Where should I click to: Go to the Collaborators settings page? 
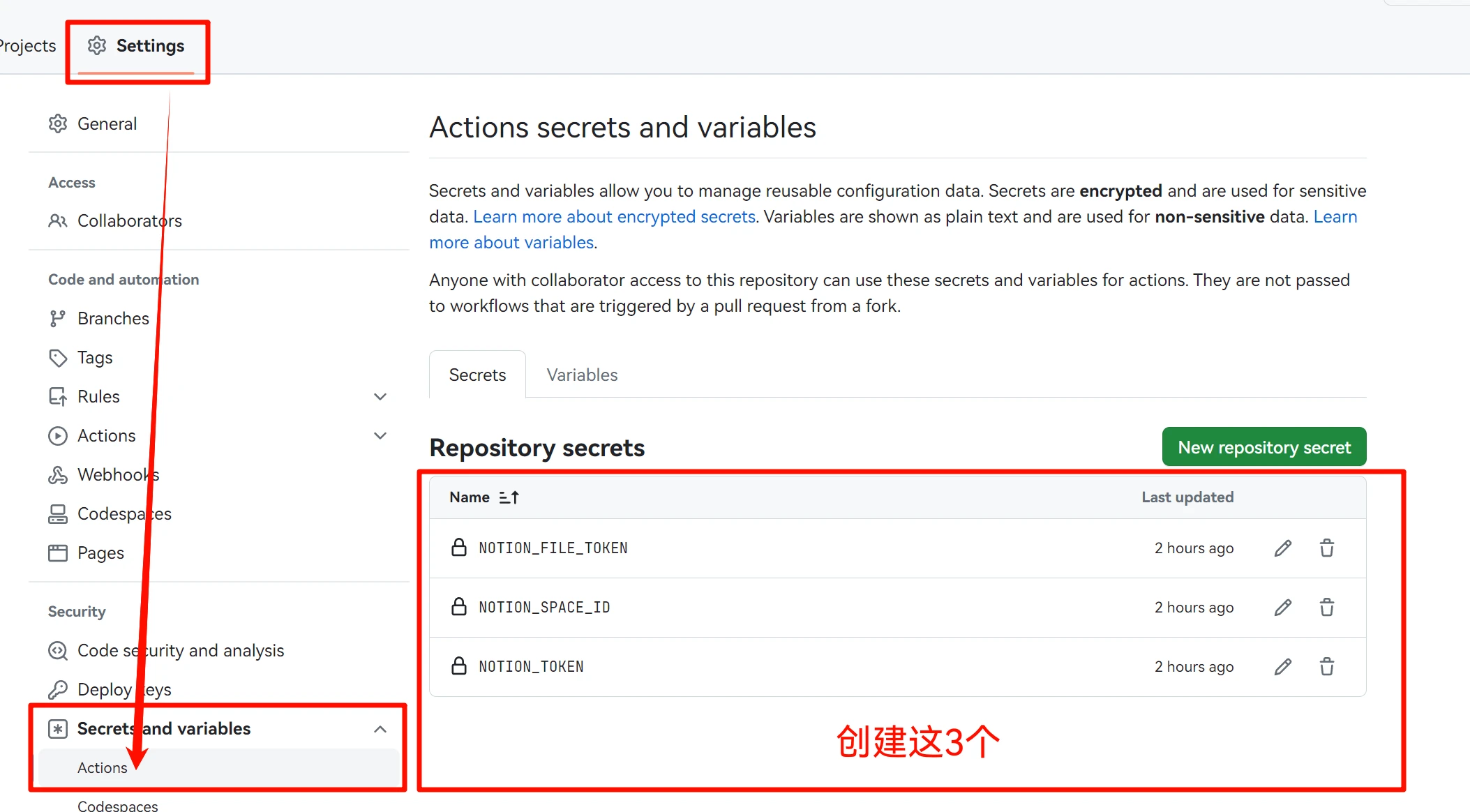point(129,220)
